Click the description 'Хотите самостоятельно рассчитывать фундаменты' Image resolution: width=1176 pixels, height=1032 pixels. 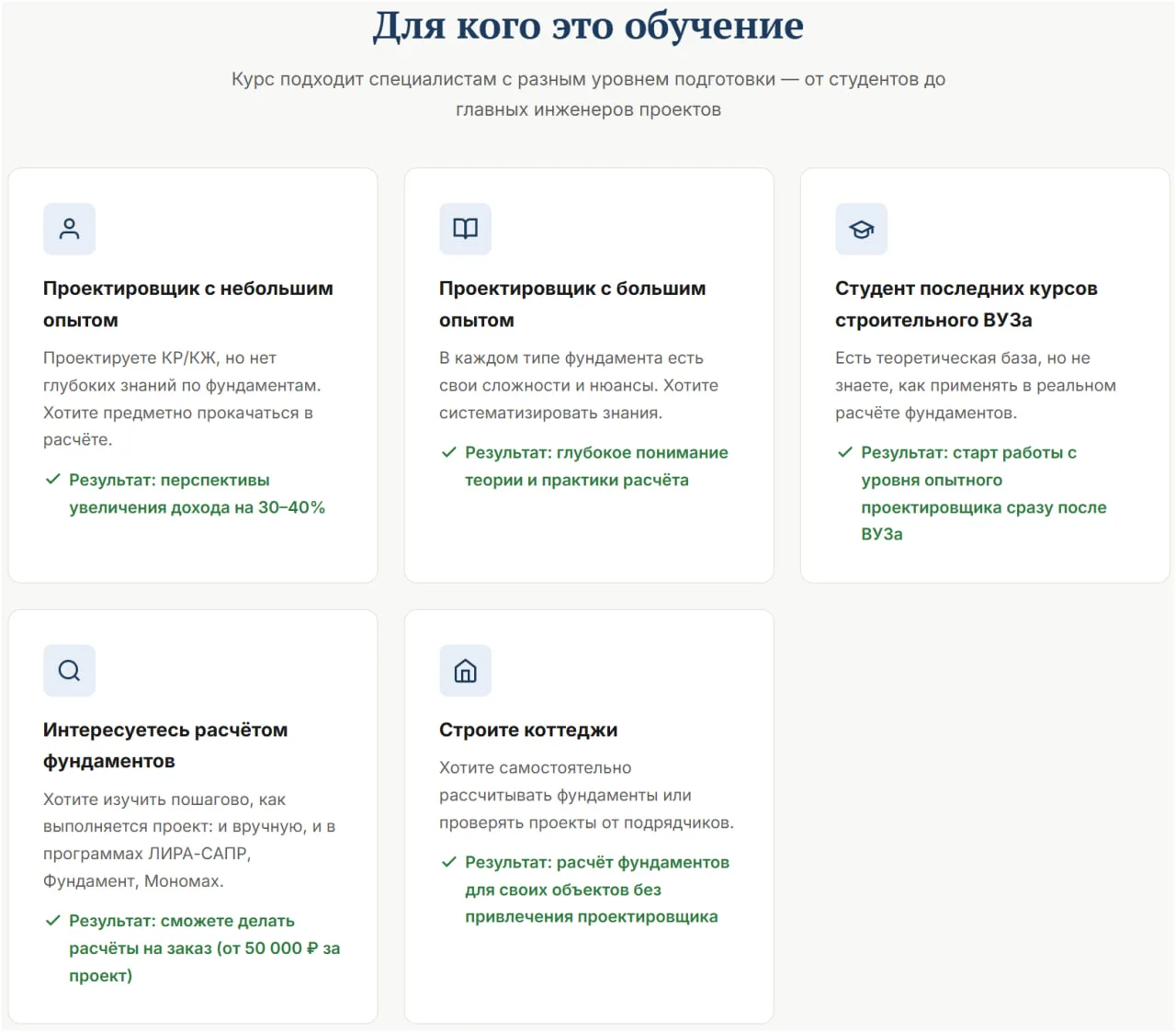pyautogui.click(x=586, y=795)
